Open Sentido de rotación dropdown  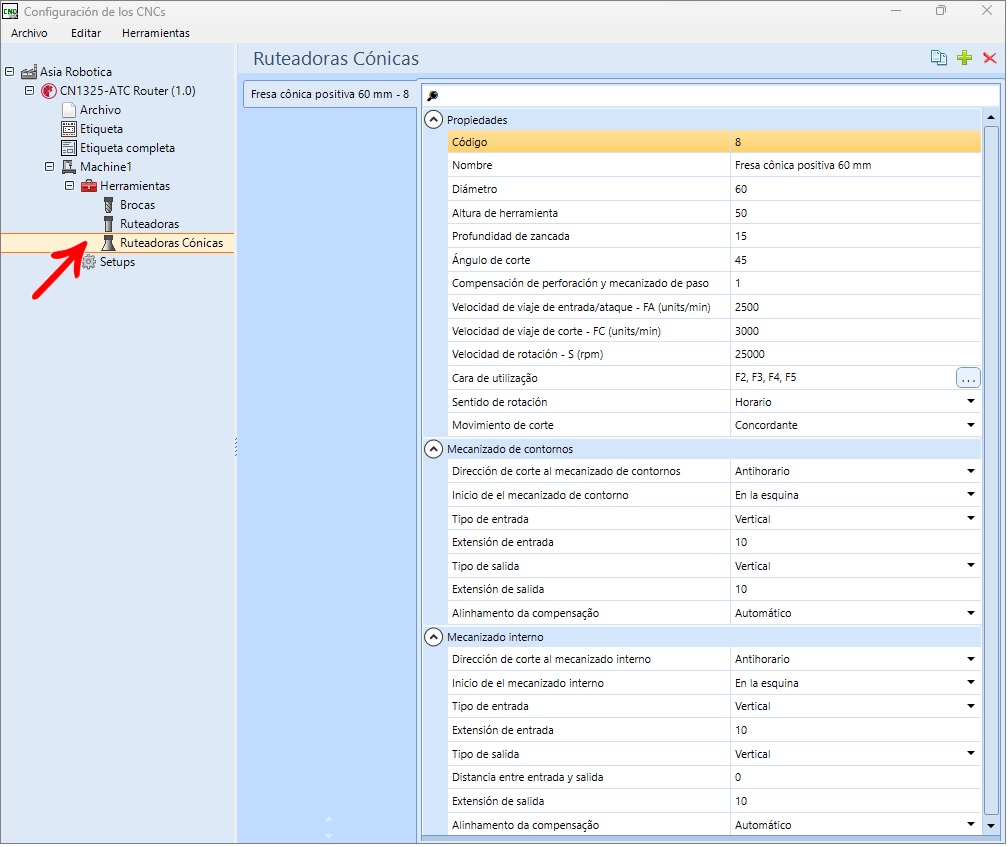[971, 402]
